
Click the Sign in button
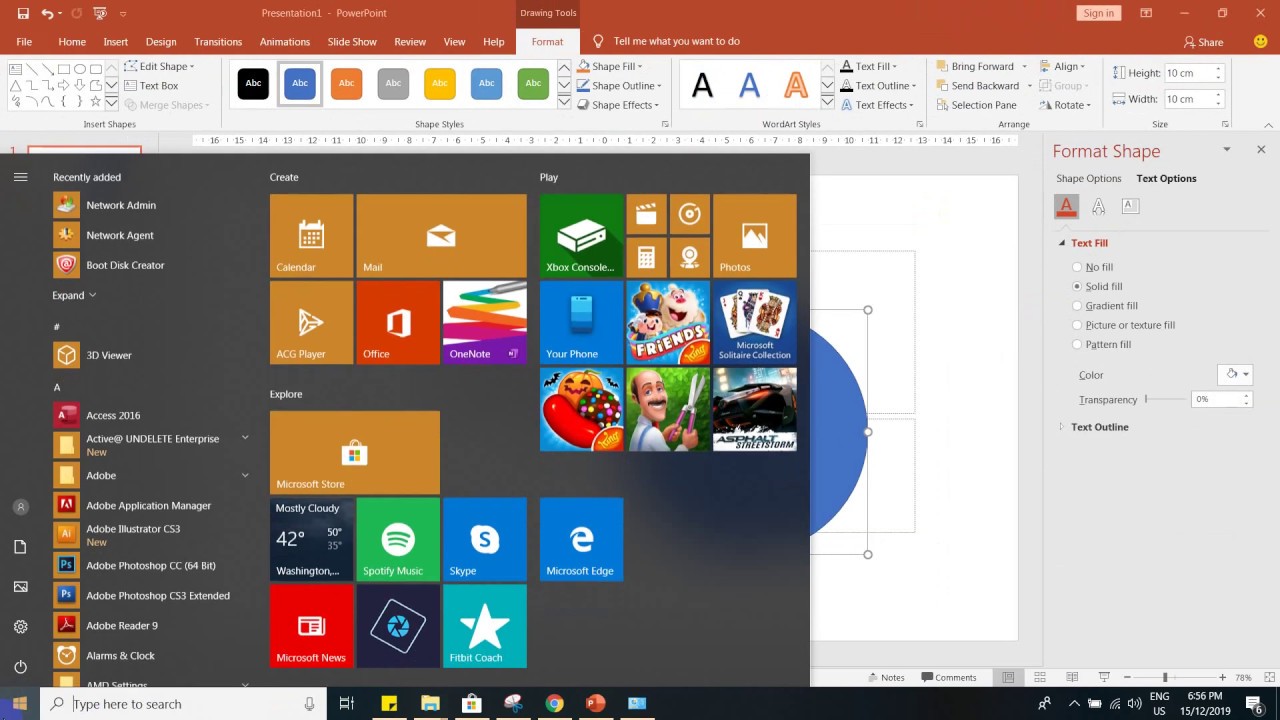tap(1098, 13)
